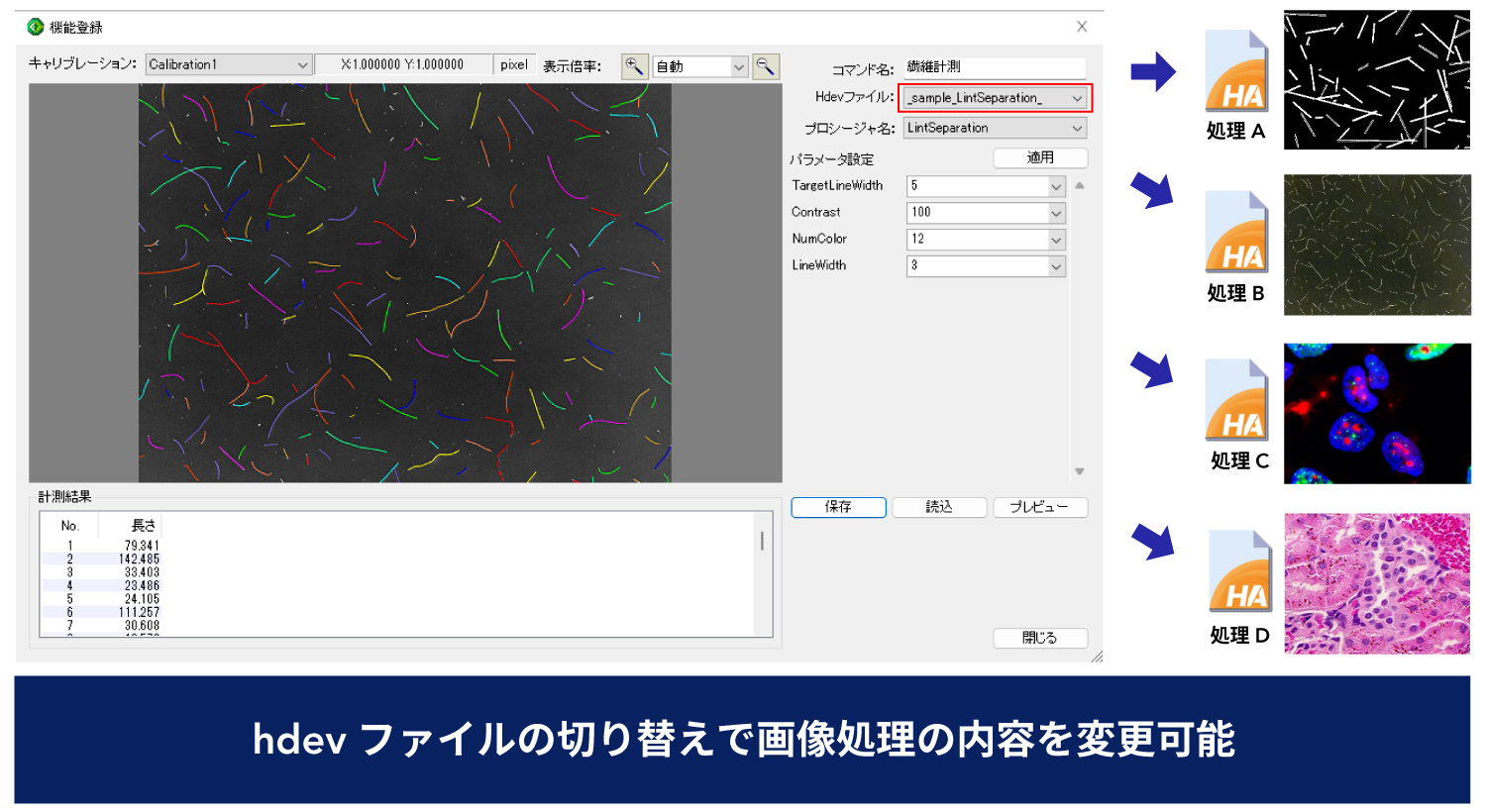The width and height of the screenshot is (1486, 812).
Task: Click the third HA hdev file icon
Action: (x=1235, y=400)
